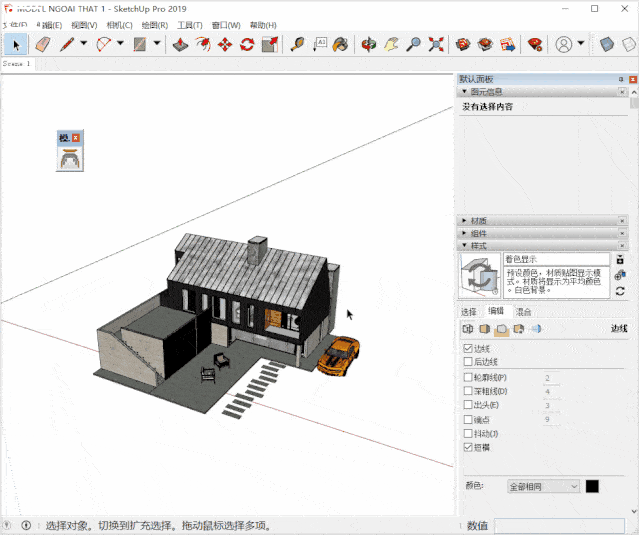Open the Shape tool dropdown arrow
Image resolution: width=639 pixels, height=535 pixels.
[157, 43]
